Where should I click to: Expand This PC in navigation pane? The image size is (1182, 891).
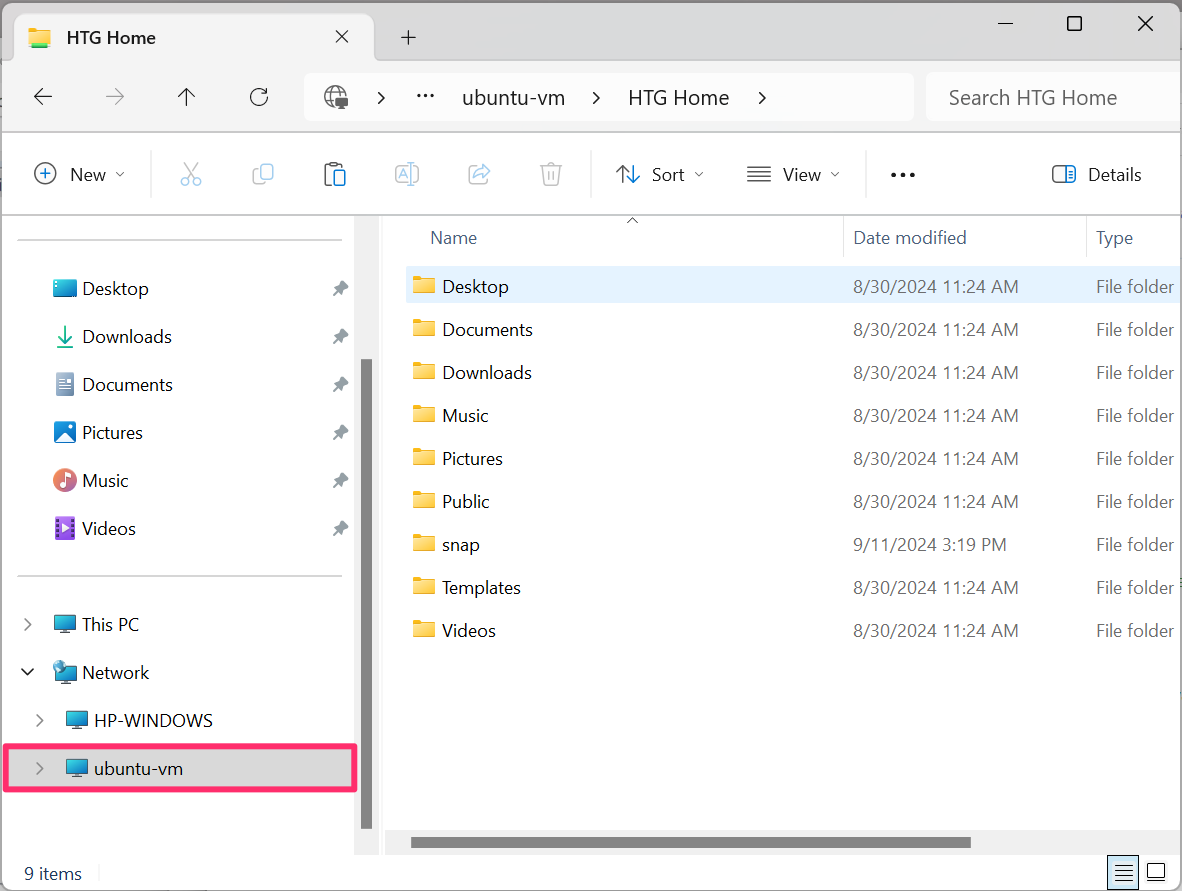tap(28, 624)
